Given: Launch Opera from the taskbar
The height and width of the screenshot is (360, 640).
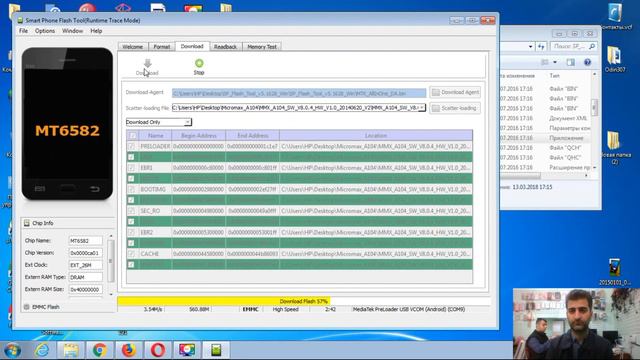Looking at the screenshot, I should click(x=158, y=350).
